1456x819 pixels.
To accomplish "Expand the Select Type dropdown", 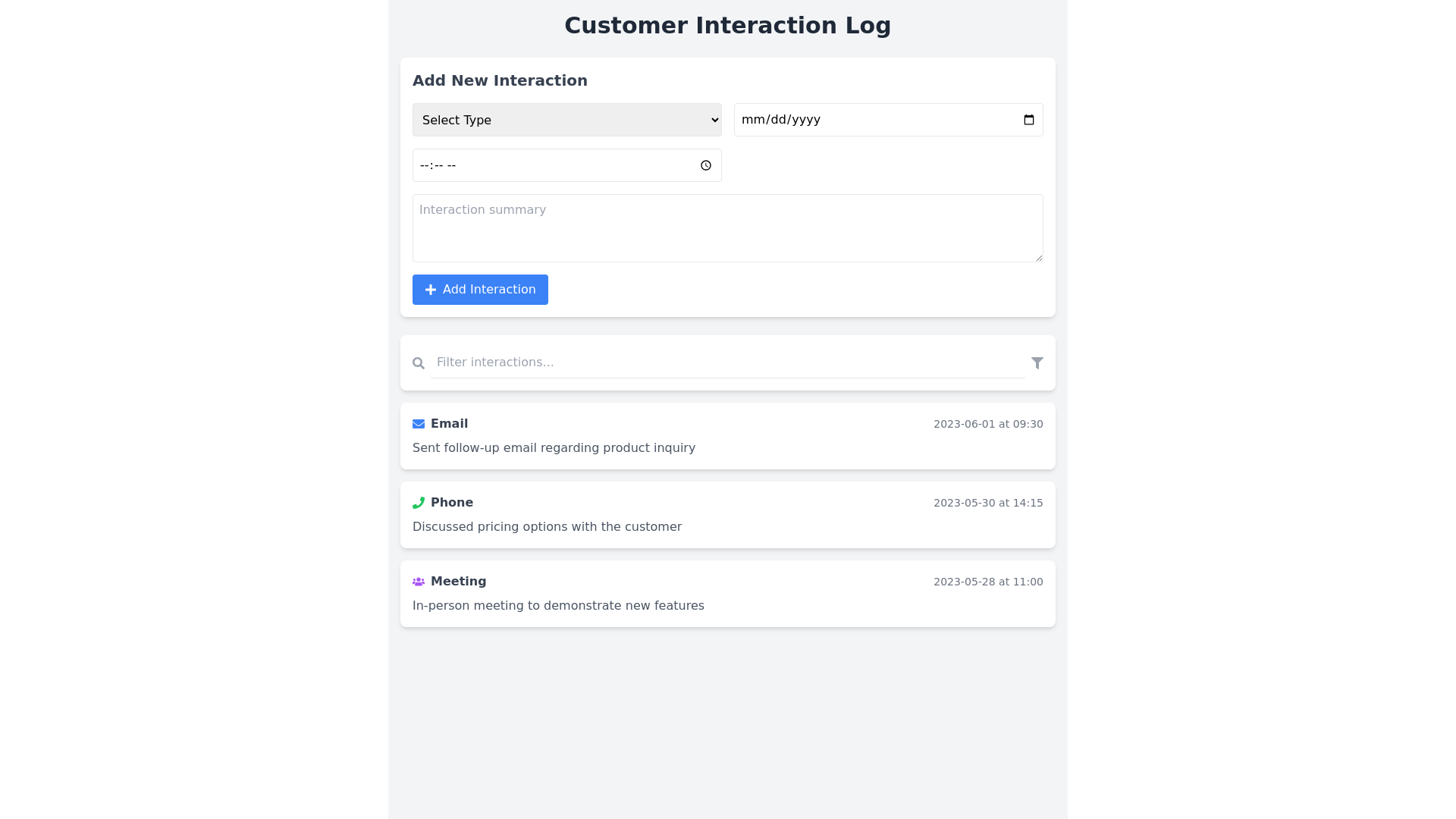I will (x=566, y=120).
